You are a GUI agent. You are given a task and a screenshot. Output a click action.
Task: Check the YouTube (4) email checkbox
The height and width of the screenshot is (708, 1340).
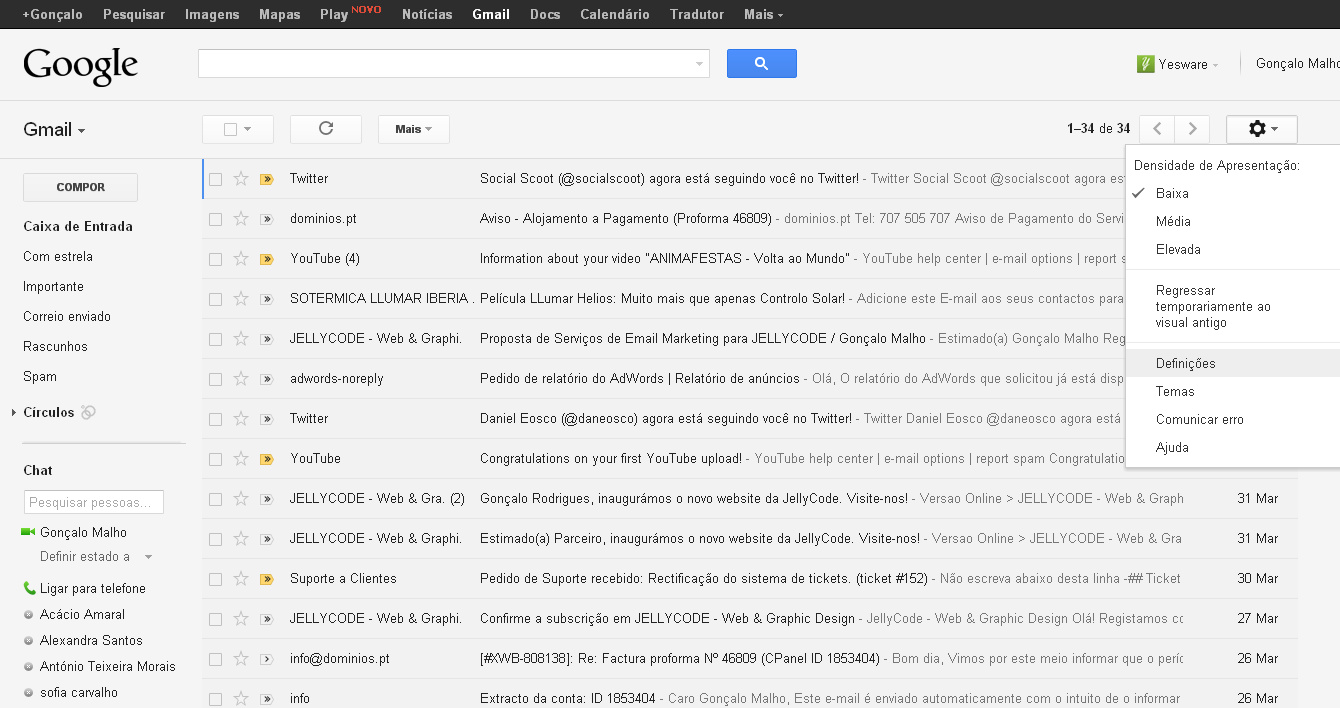[215, 259]
